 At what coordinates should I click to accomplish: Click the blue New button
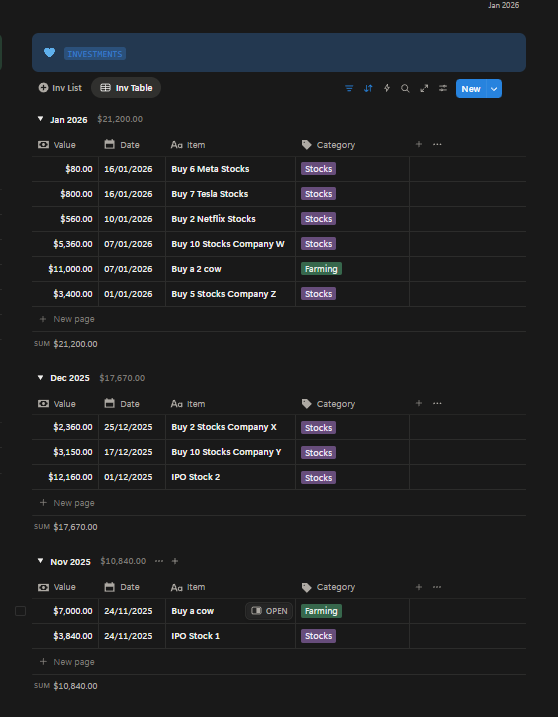[x=471, y=89]
